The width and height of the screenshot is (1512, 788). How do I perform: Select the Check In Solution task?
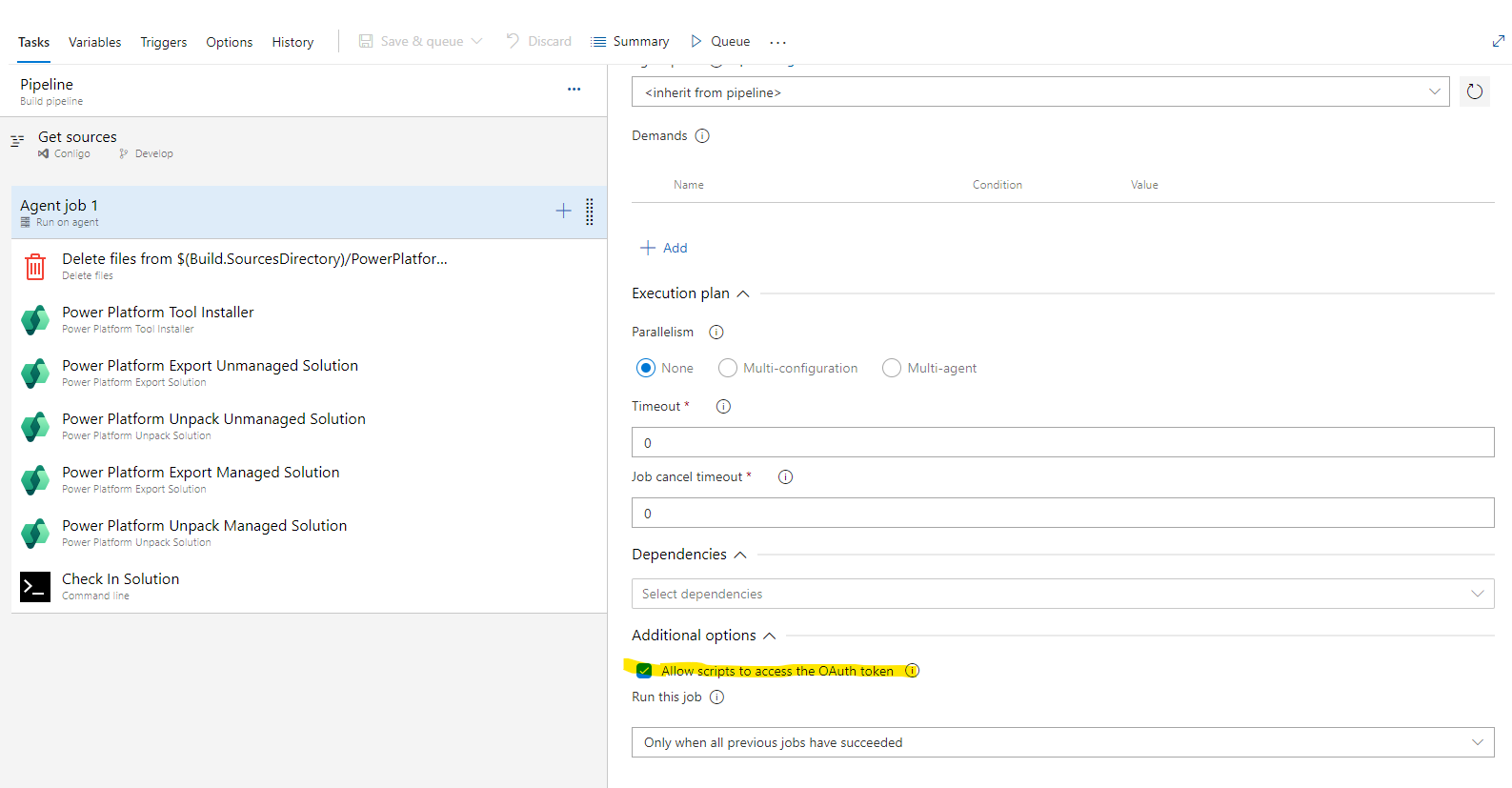coord(309,586)
